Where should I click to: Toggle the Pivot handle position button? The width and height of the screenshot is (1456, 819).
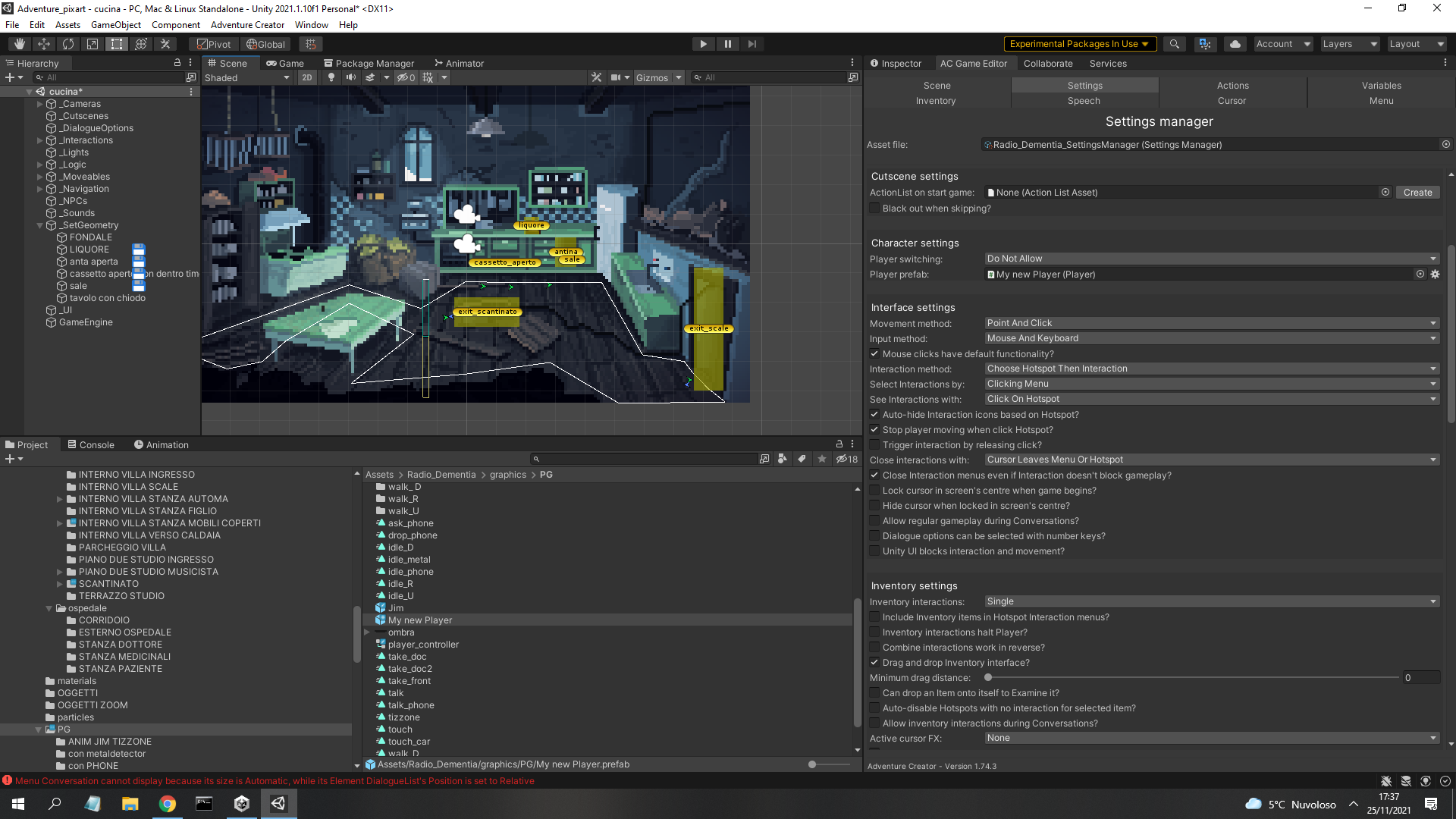click(x=214, y=44)
